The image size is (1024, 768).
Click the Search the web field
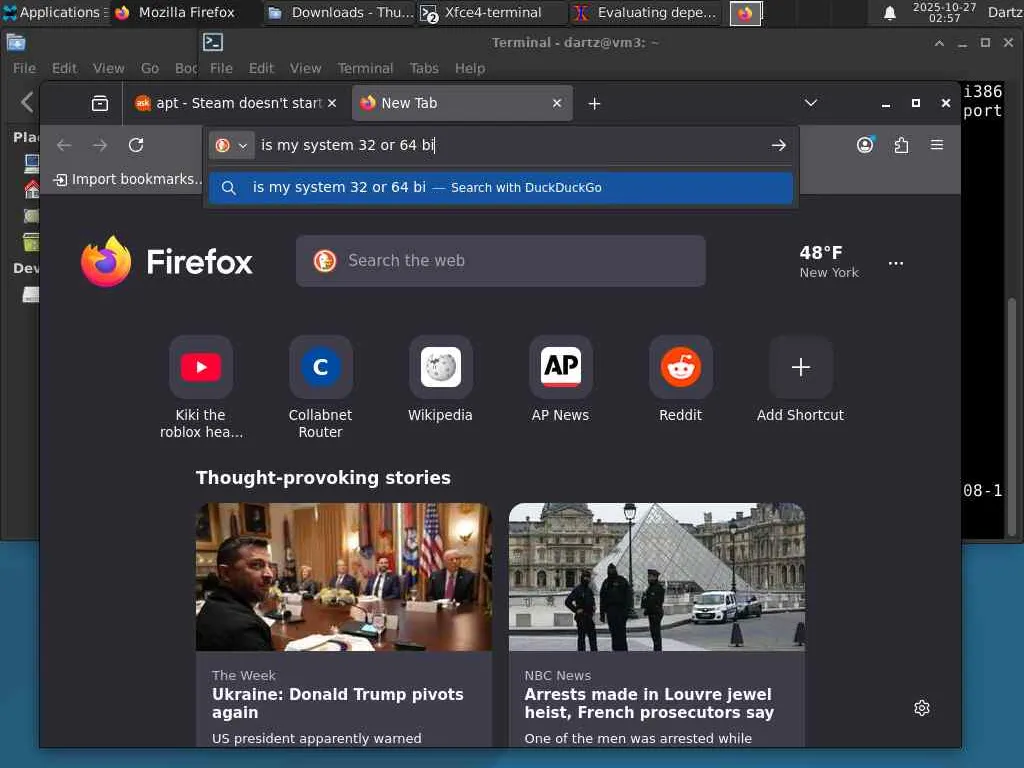[x=500, y=261]
